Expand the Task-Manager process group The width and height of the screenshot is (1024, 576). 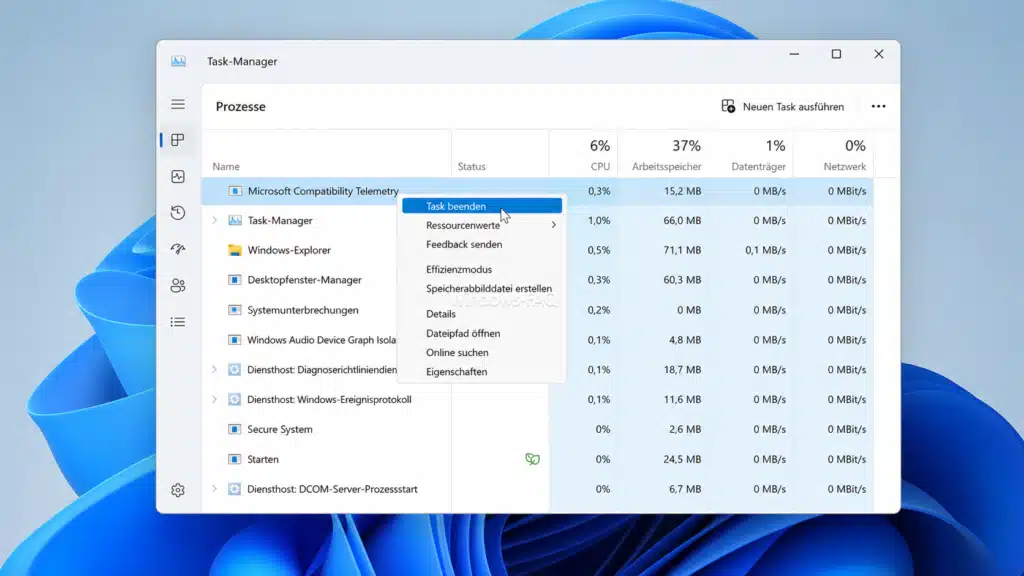pyautogui.click(x=214, y=220)
